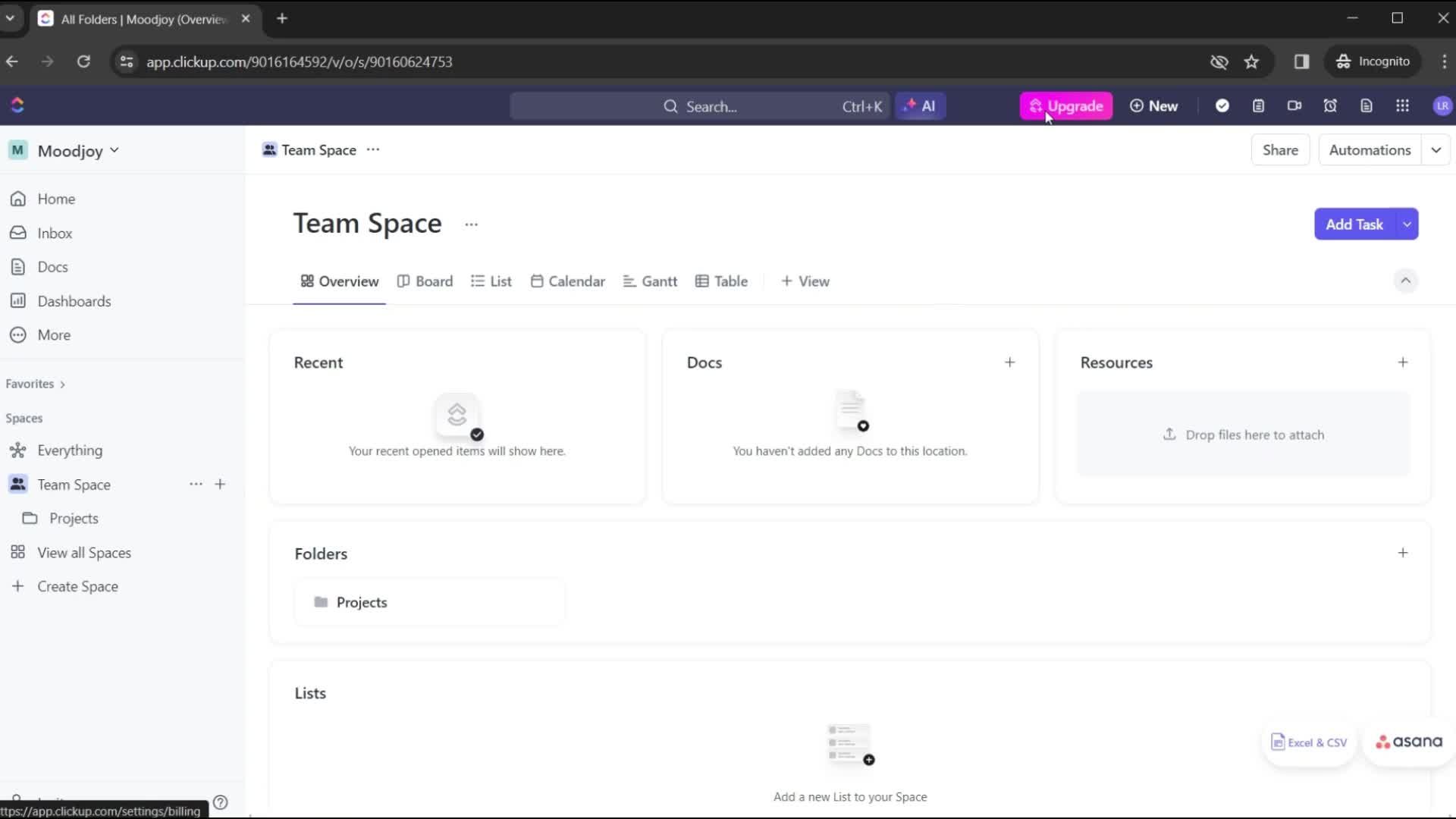This screenshot has height=819, width=1456.
Task: Open the user avatar menu
Action: coord(1442,106)
